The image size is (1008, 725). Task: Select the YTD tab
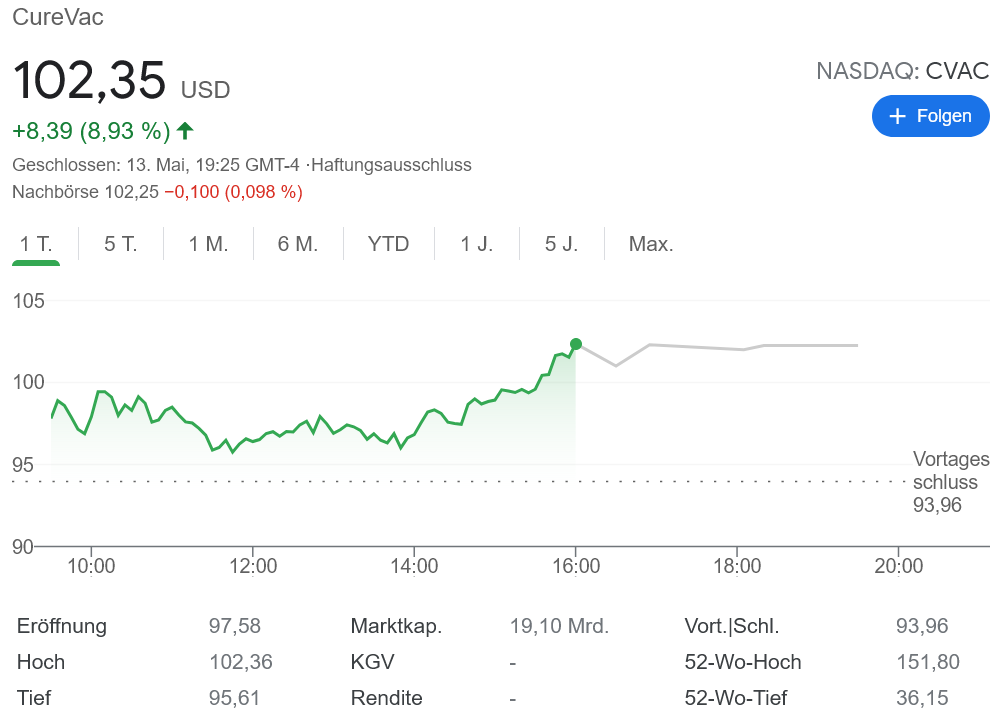pos(388,244)
